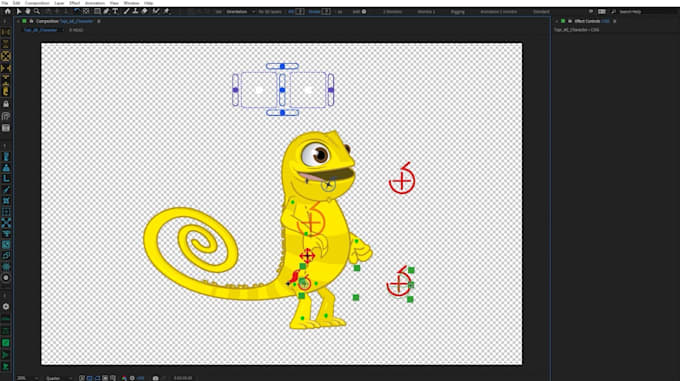Click the settings gear in left sidebar

pyautogui.click(x=6, y=306)
